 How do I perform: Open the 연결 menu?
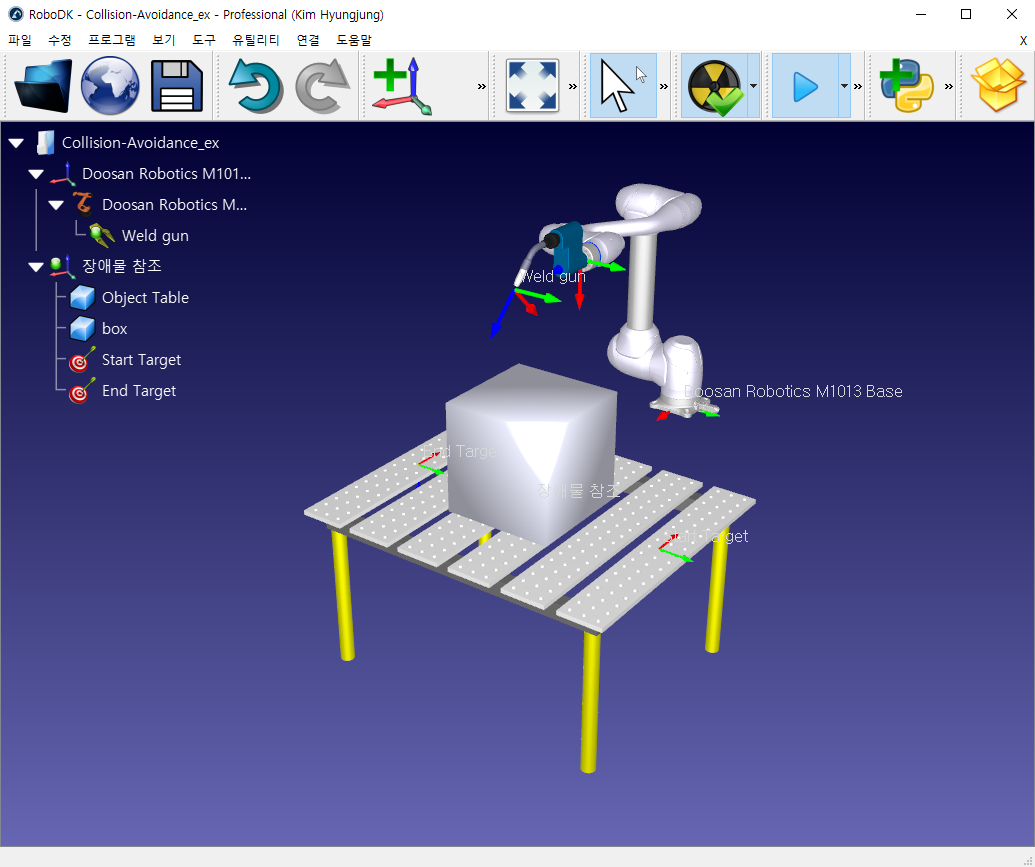coord(308,40)
